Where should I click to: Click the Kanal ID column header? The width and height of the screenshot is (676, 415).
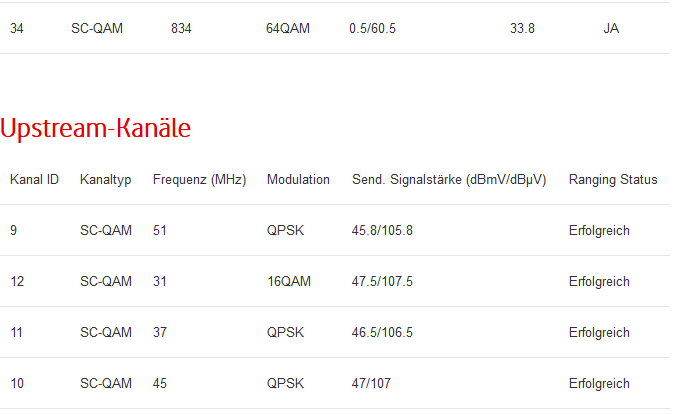point(34,180)
